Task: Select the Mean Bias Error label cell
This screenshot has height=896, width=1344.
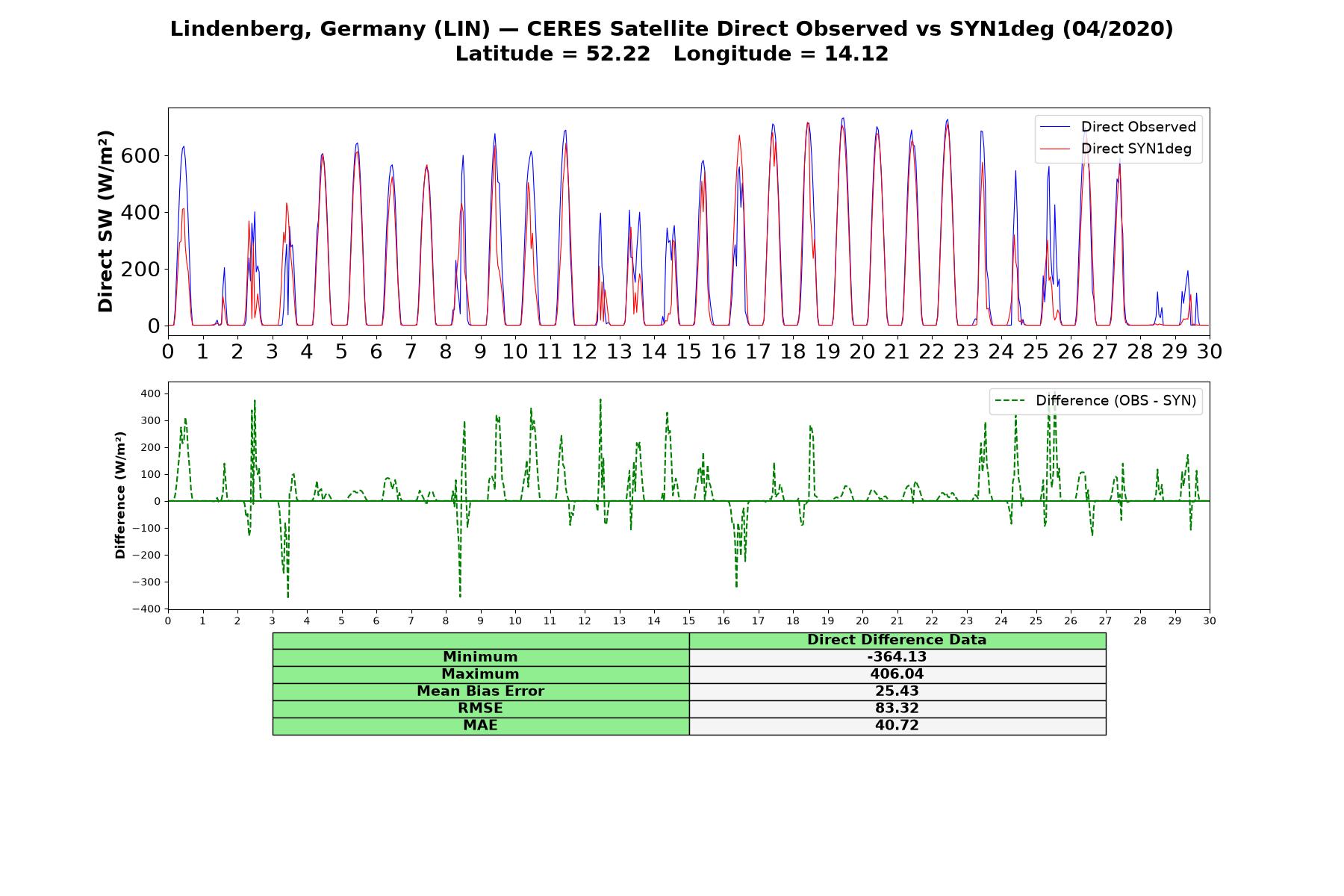Action: (x=480, y=691)
